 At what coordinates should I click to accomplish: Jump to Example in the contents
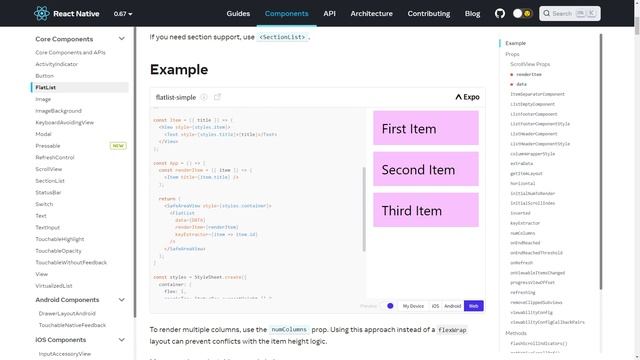[516, 43]
